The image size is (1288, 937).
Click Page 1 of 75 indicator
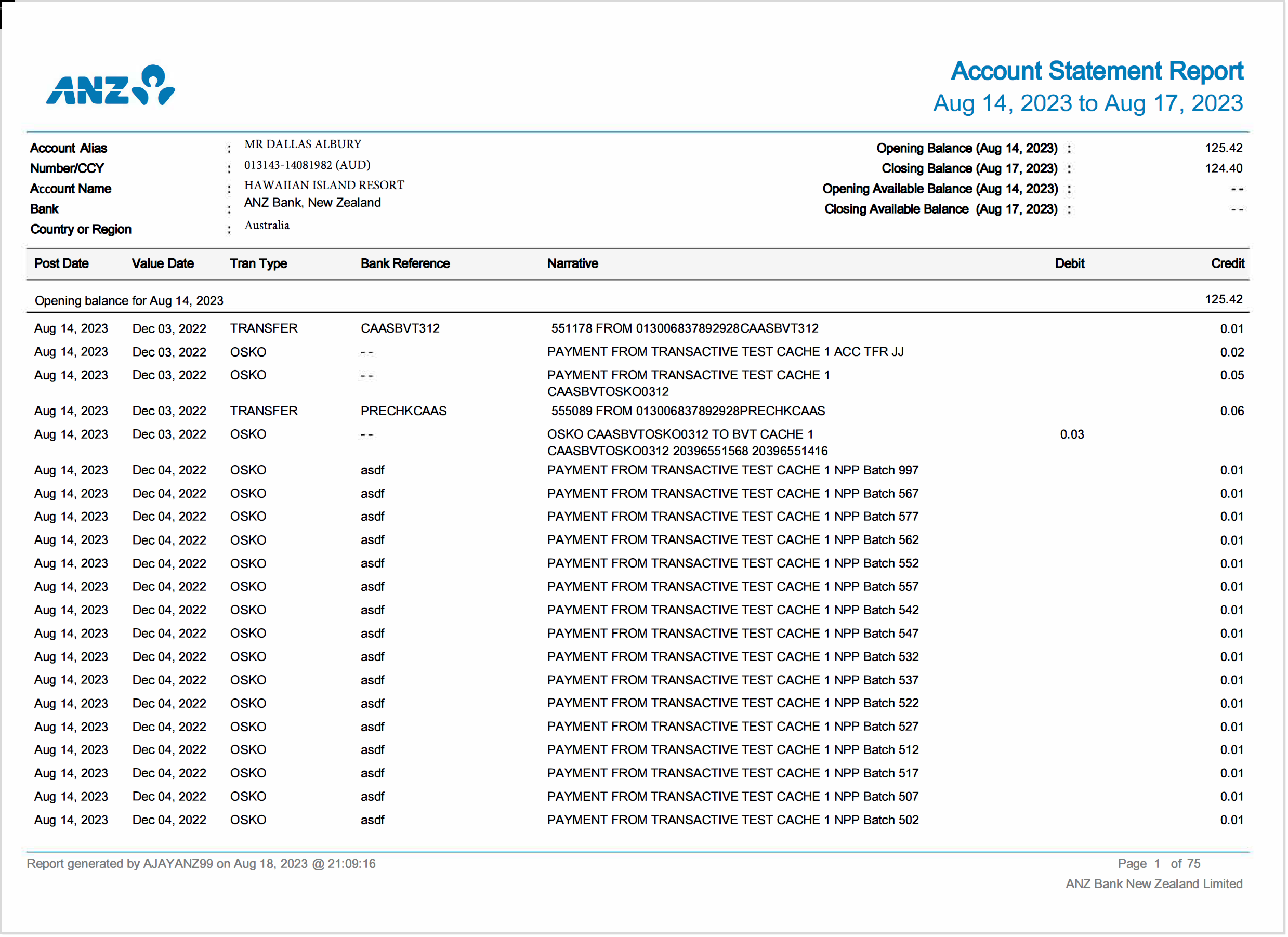tap(1160, 863)
